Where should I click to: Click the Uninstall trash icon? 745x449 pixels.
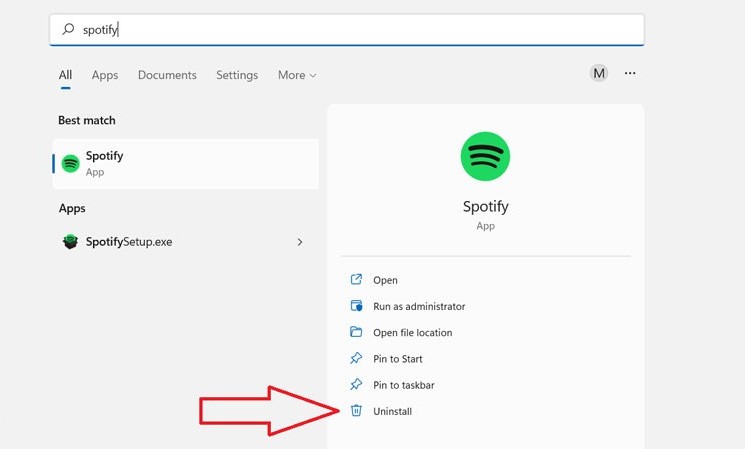pyautogui.click(x=356, y=410)
